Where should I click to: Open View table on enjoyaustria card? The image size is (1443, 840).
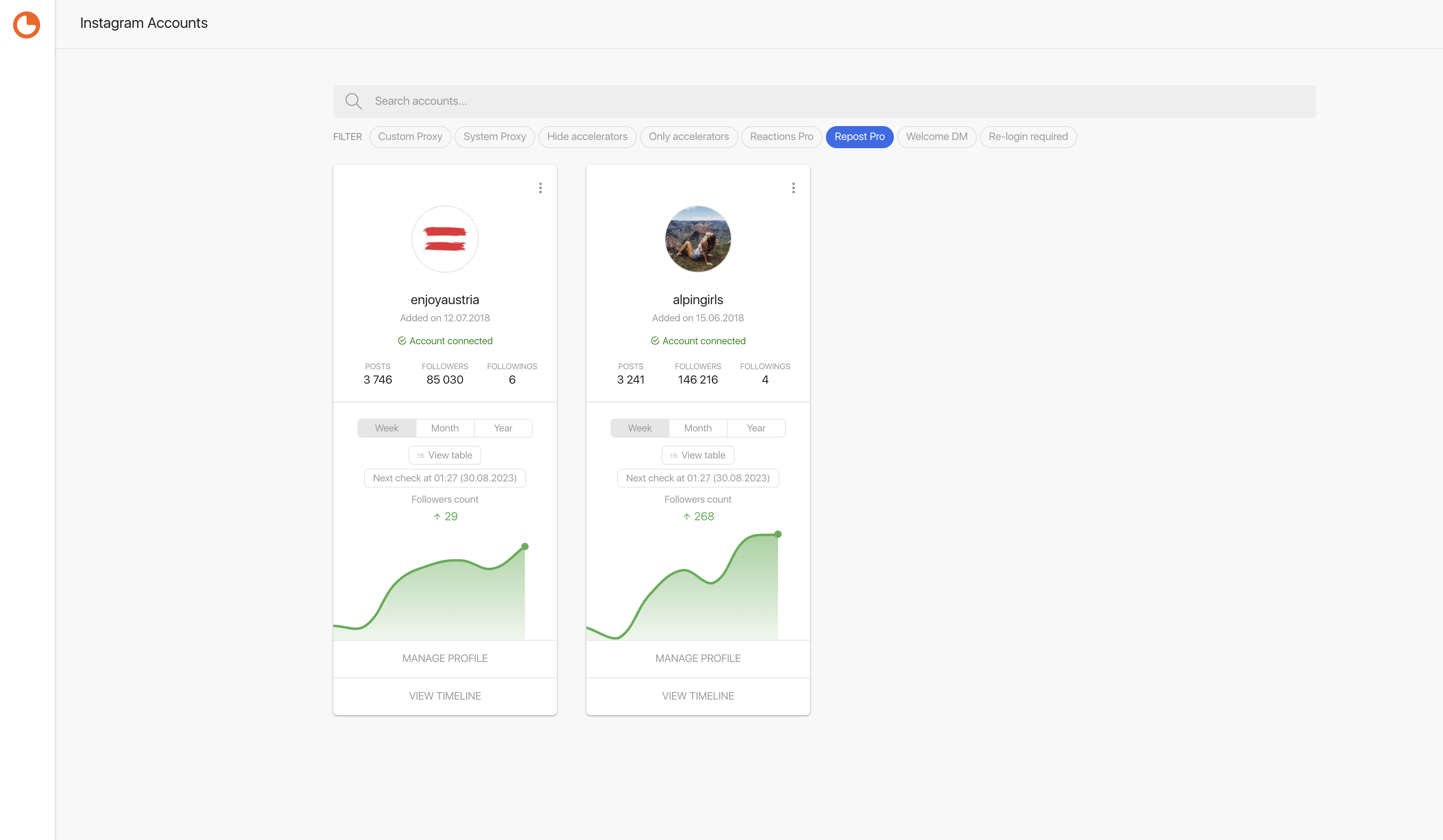[445, 455]
